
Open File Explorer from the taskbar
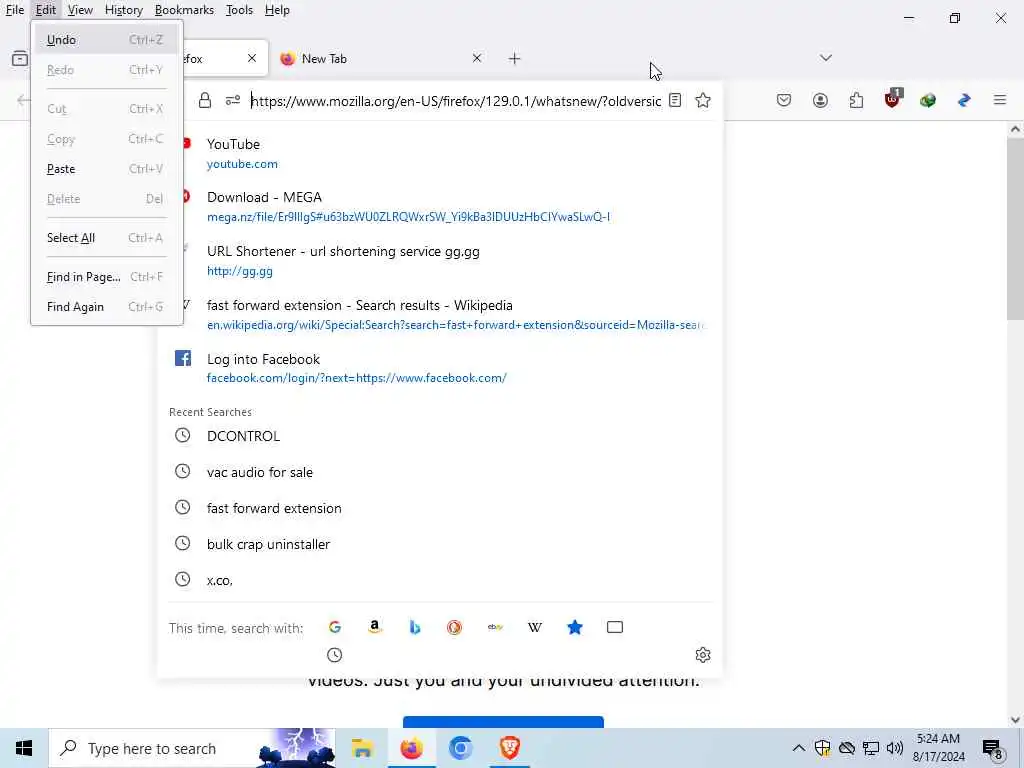(x=362, y=748)
